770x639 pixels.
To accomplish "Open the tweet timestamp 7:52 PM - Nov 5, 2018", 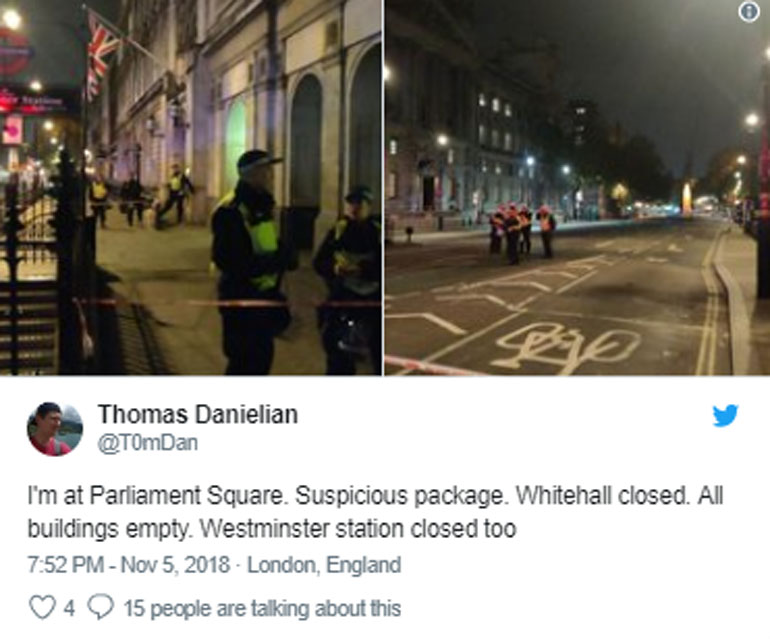I will (x=129, y=565).
